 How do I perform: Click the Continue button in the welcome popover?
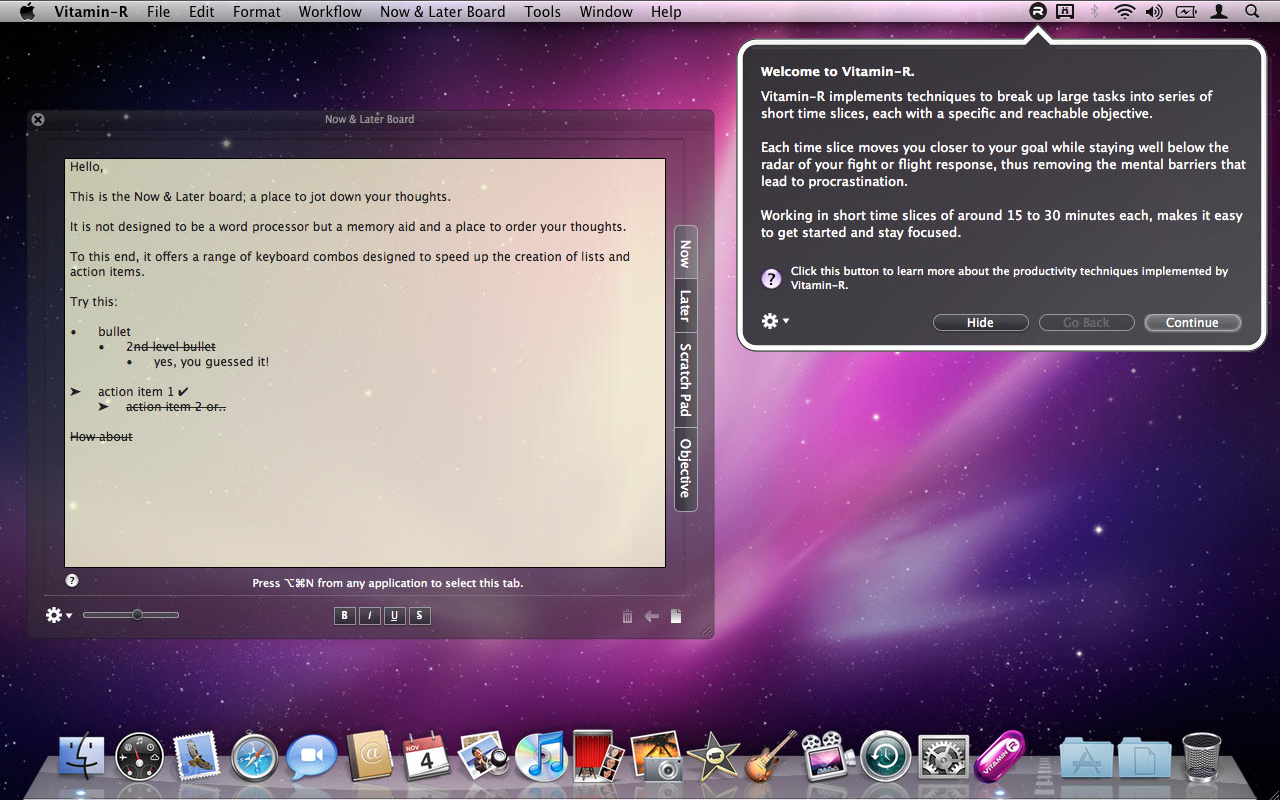[x=1192, y=322]
